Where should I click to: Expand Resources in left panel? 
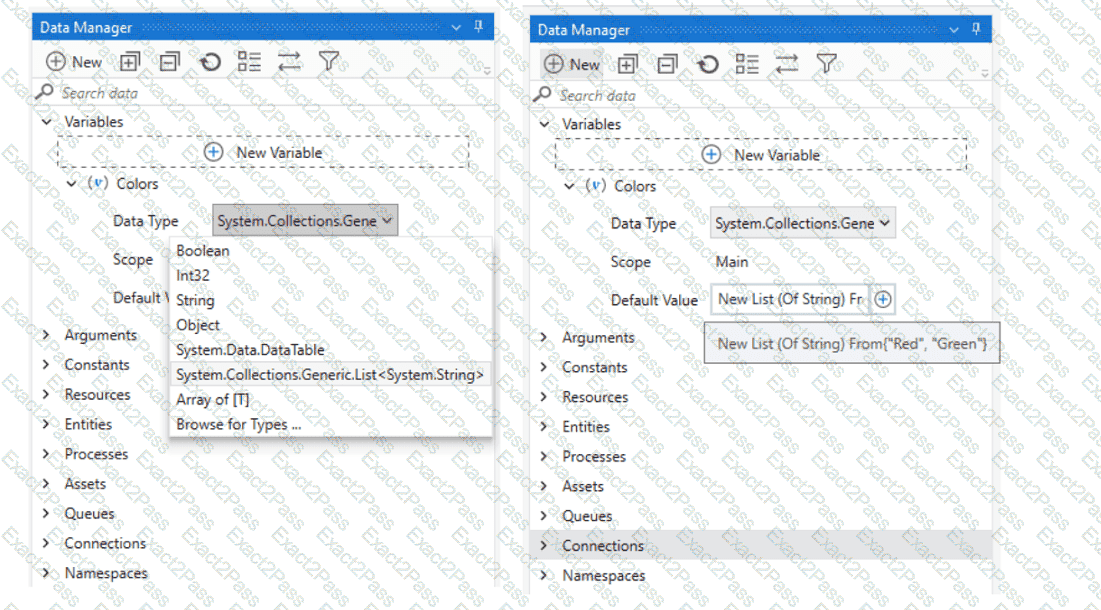pyautogui.click(x=46, y=394)
